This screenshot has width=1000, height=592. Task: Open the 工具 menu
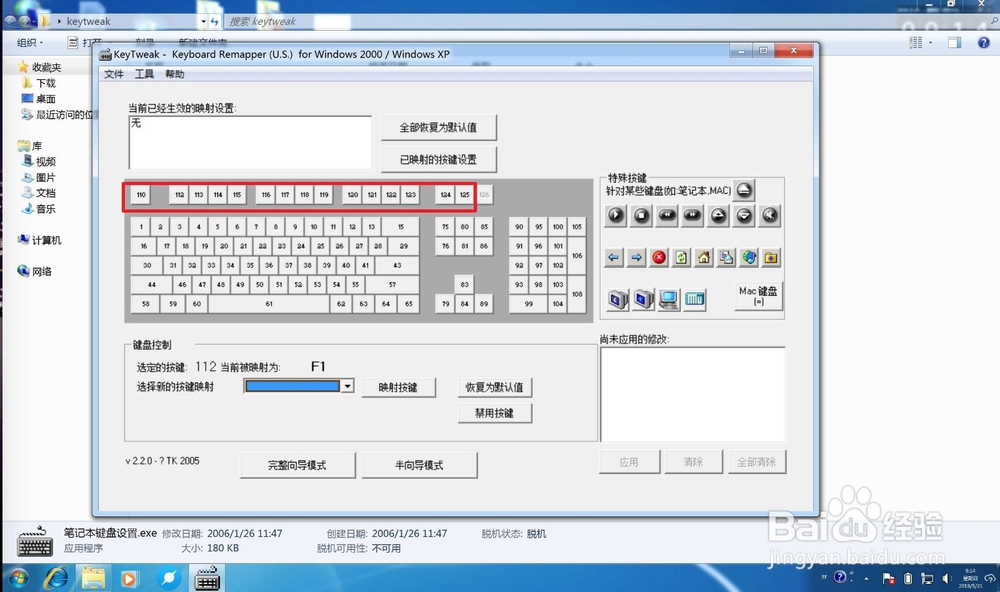point(144,74)
